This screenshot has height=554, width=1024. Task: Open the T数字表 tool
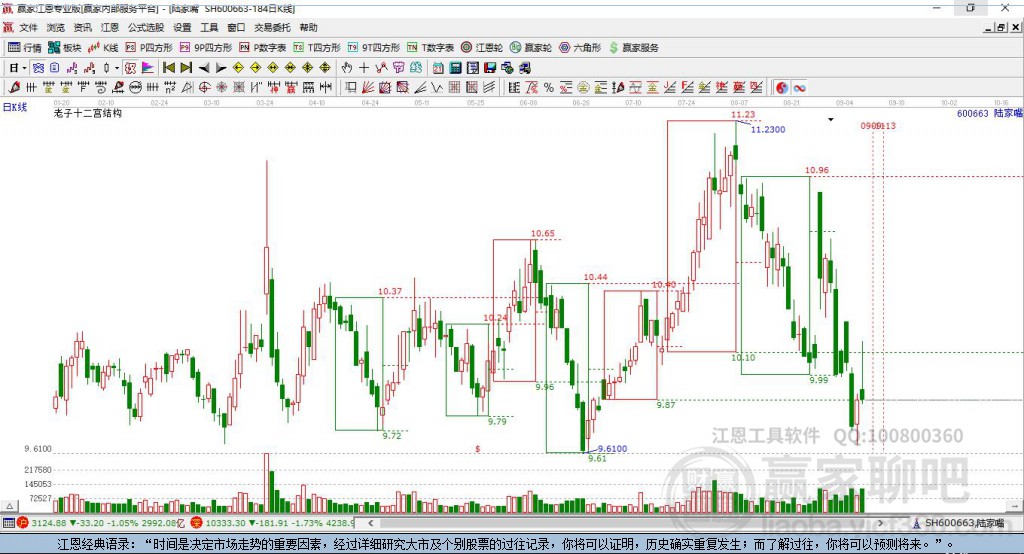pyautogui.click(x=430, y=48)
